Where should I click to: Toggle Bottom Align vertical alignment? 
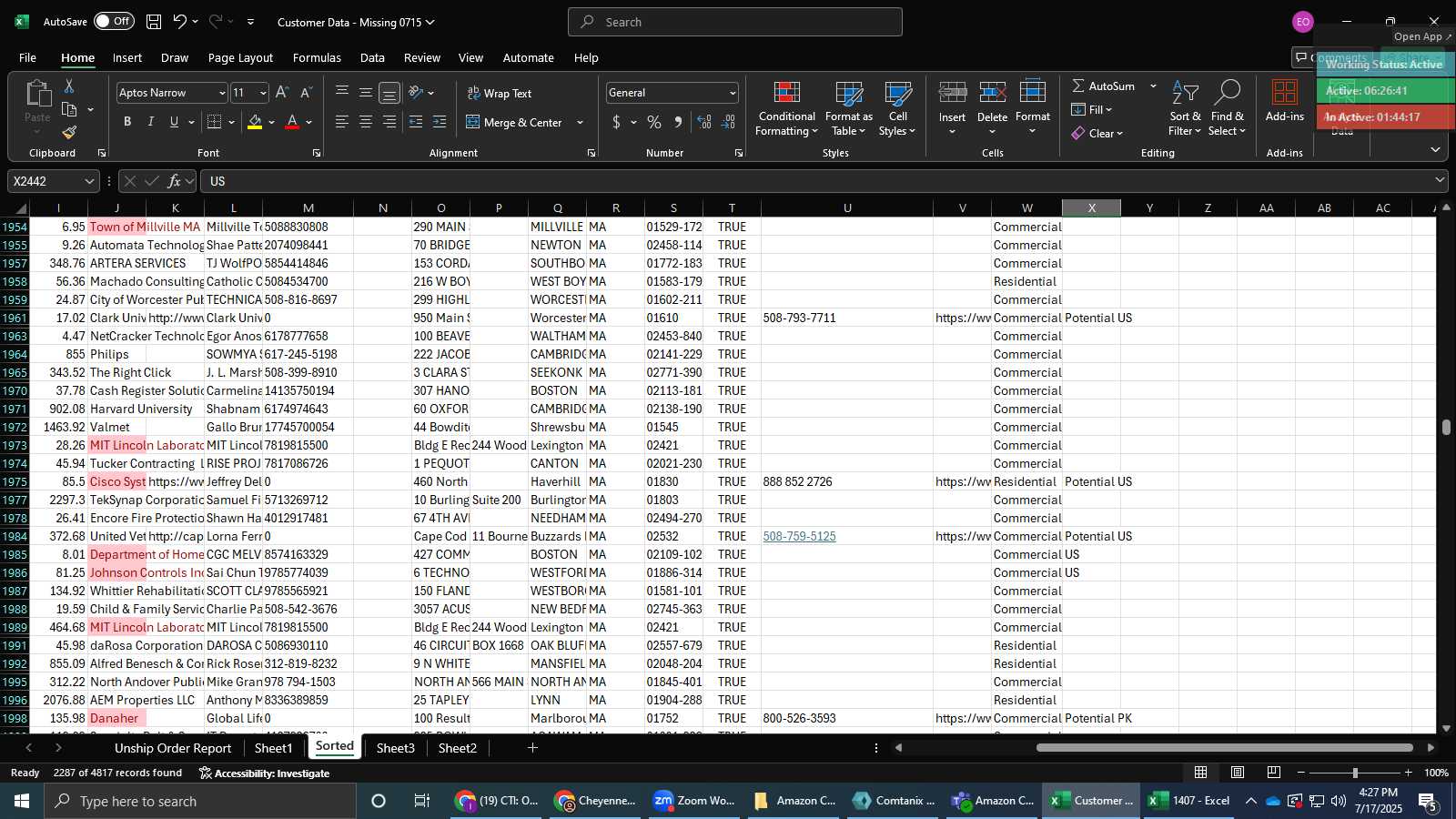coord(389,93)
